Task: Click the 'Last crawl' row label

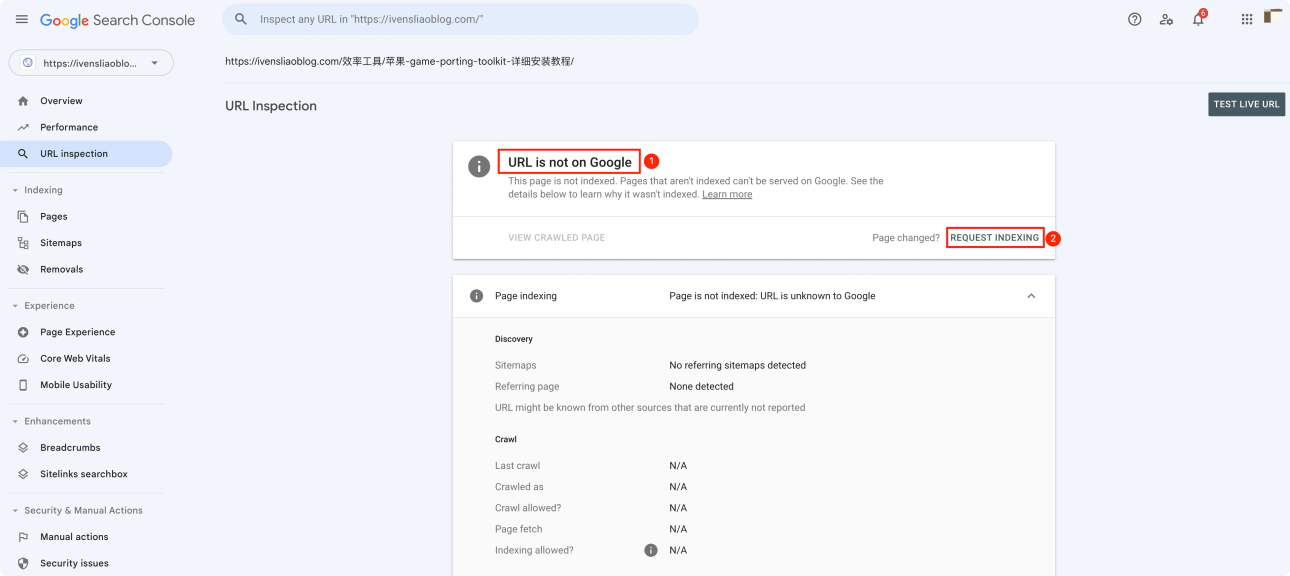Action: (x=517, y=466)
